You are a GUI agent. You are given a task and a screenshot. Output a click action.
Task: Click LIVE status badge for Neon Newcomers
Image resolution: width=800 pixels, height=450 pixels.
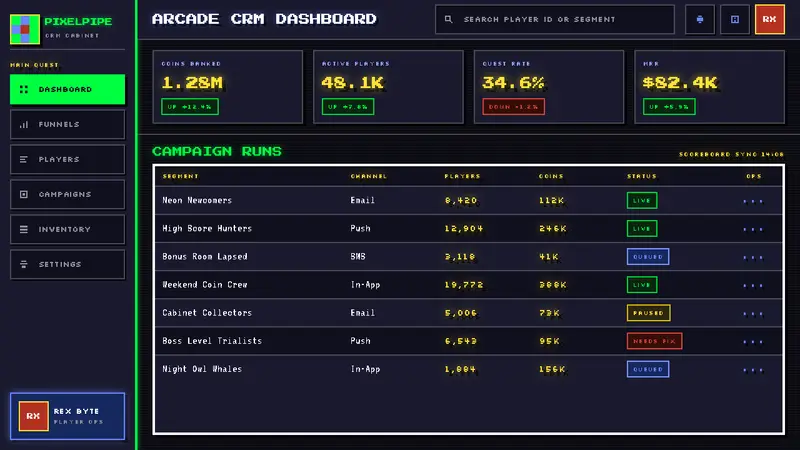[642, 201]
